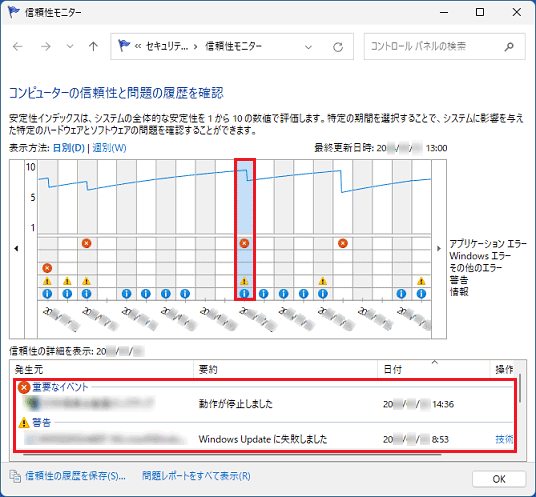
Task: Select the 信頼性モニター breadcrumb segment
Action: click(x=233, y=46)
